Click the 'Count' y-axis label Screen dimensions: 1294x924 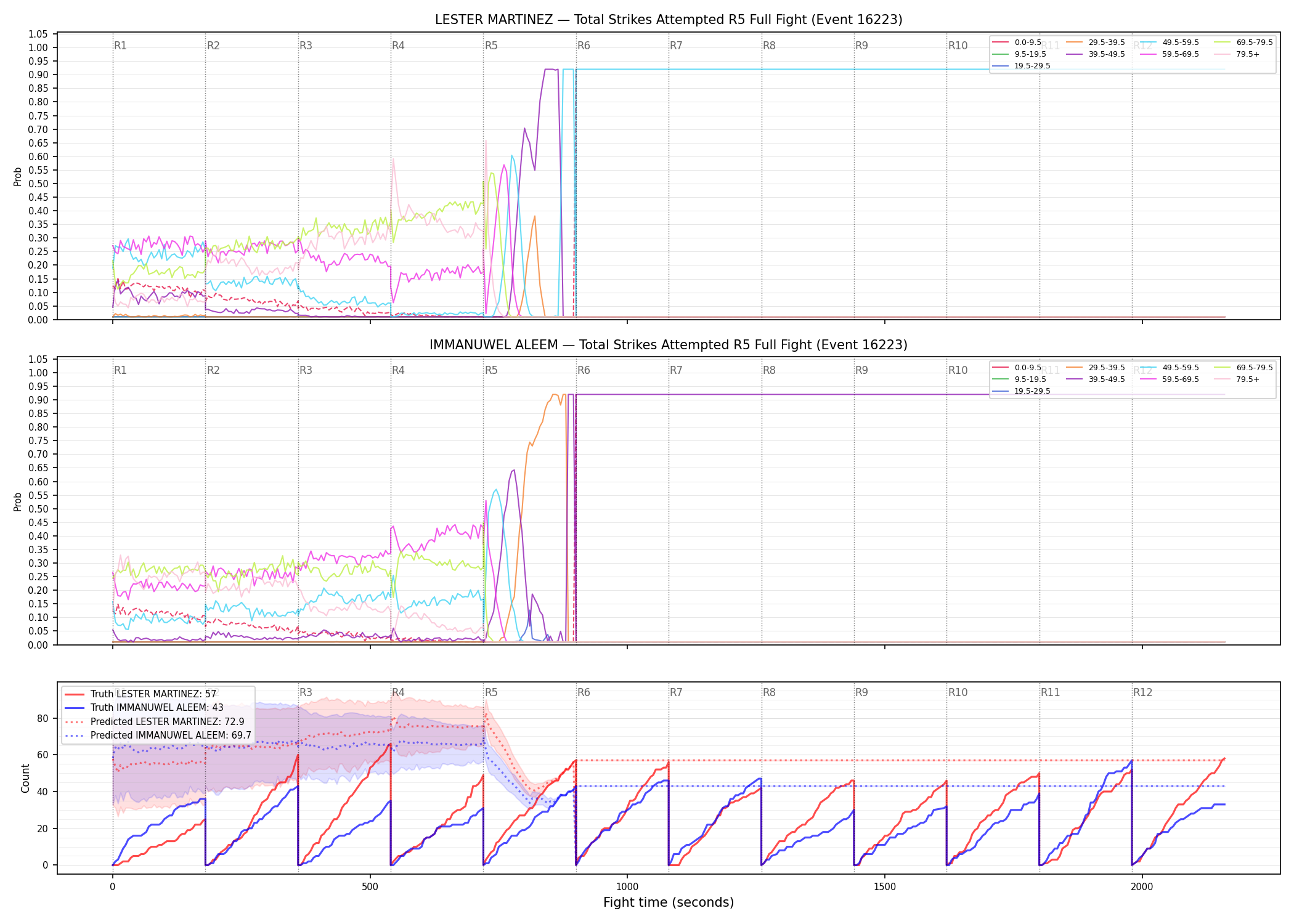pos(25,778)
